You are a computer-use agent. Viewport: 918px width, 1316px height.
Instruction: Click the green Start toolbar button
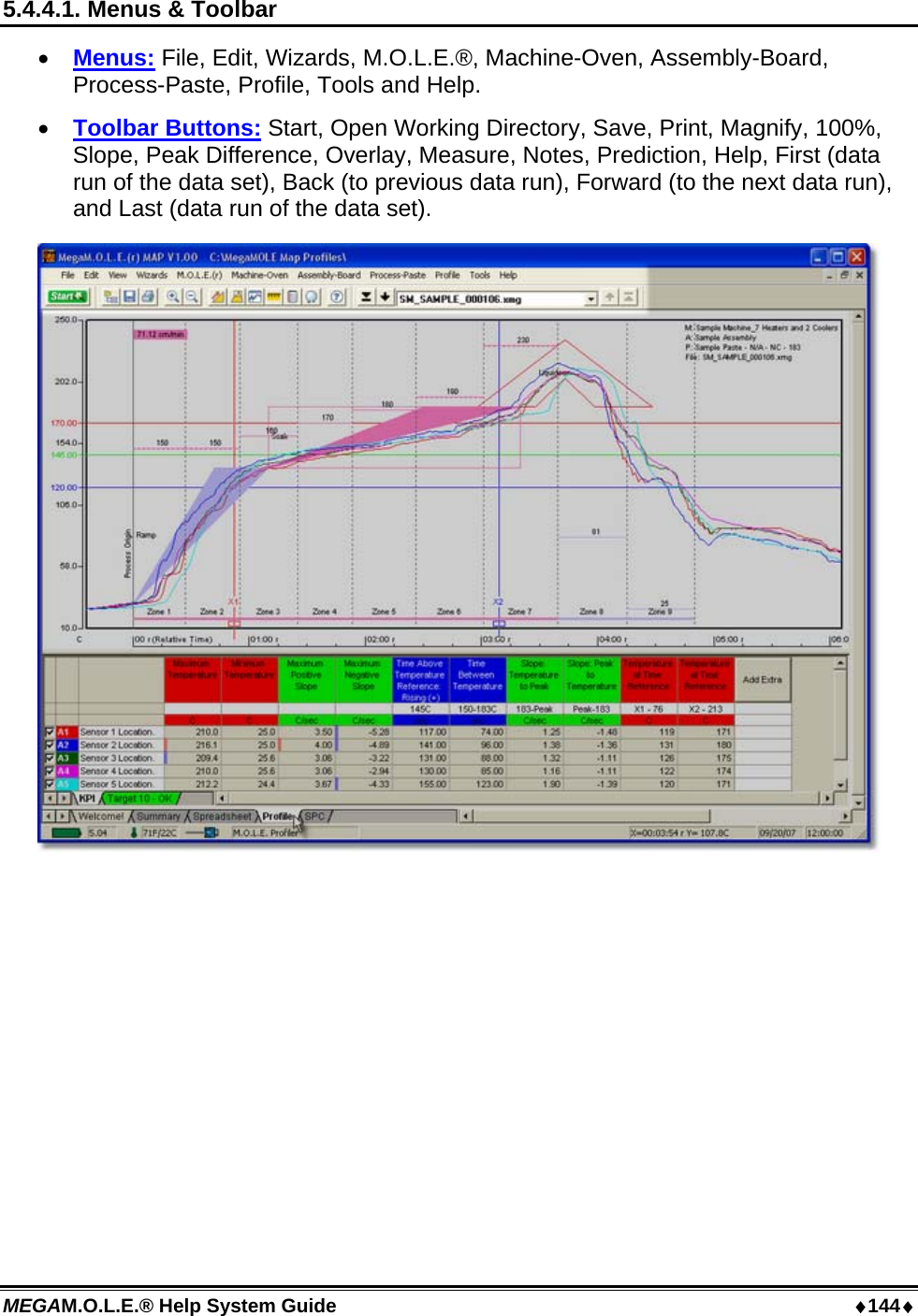click(67, 296)
